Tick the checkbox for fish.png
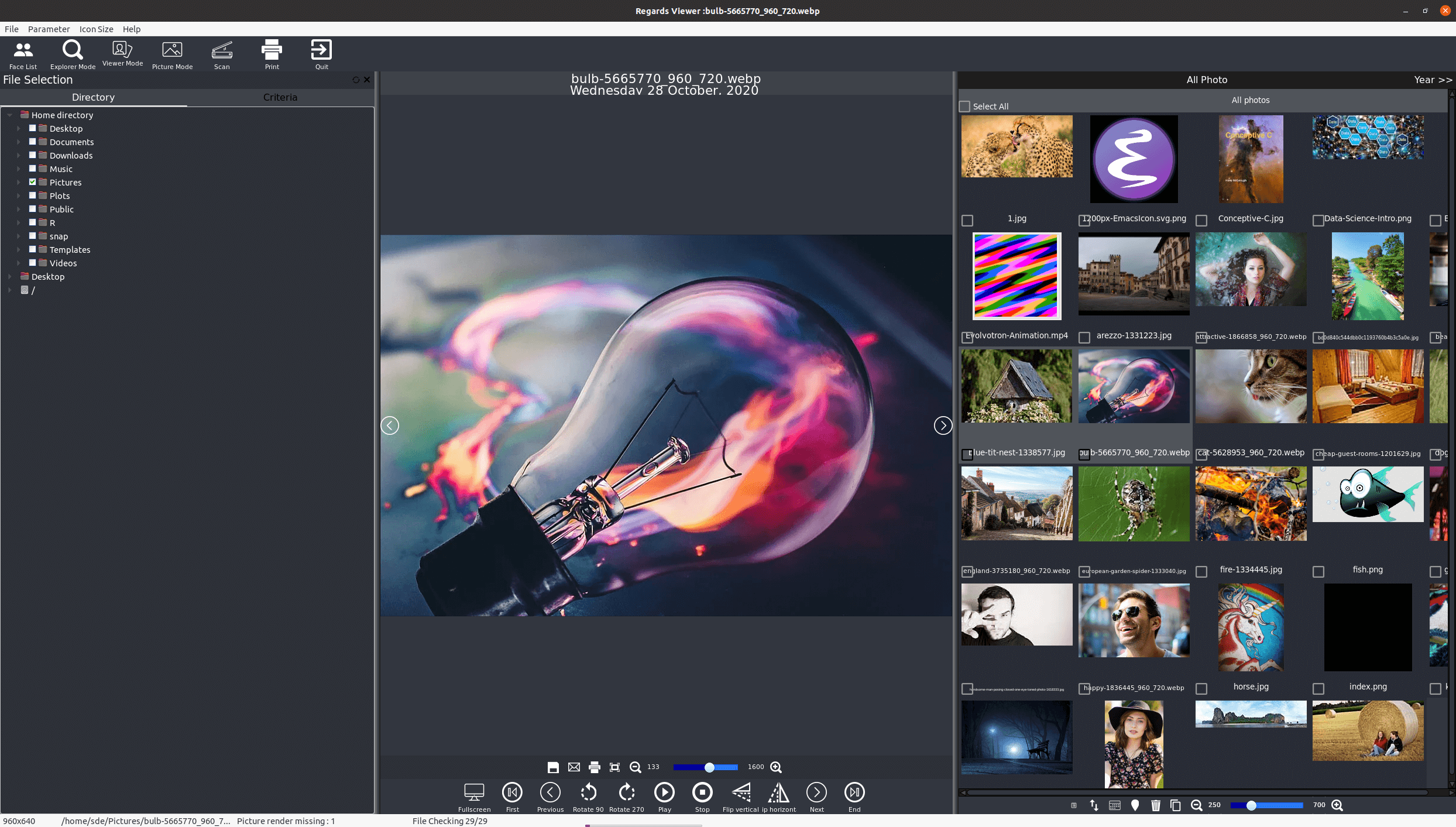The width and height of the screenshot is (1456, 827). [1318, 572]
